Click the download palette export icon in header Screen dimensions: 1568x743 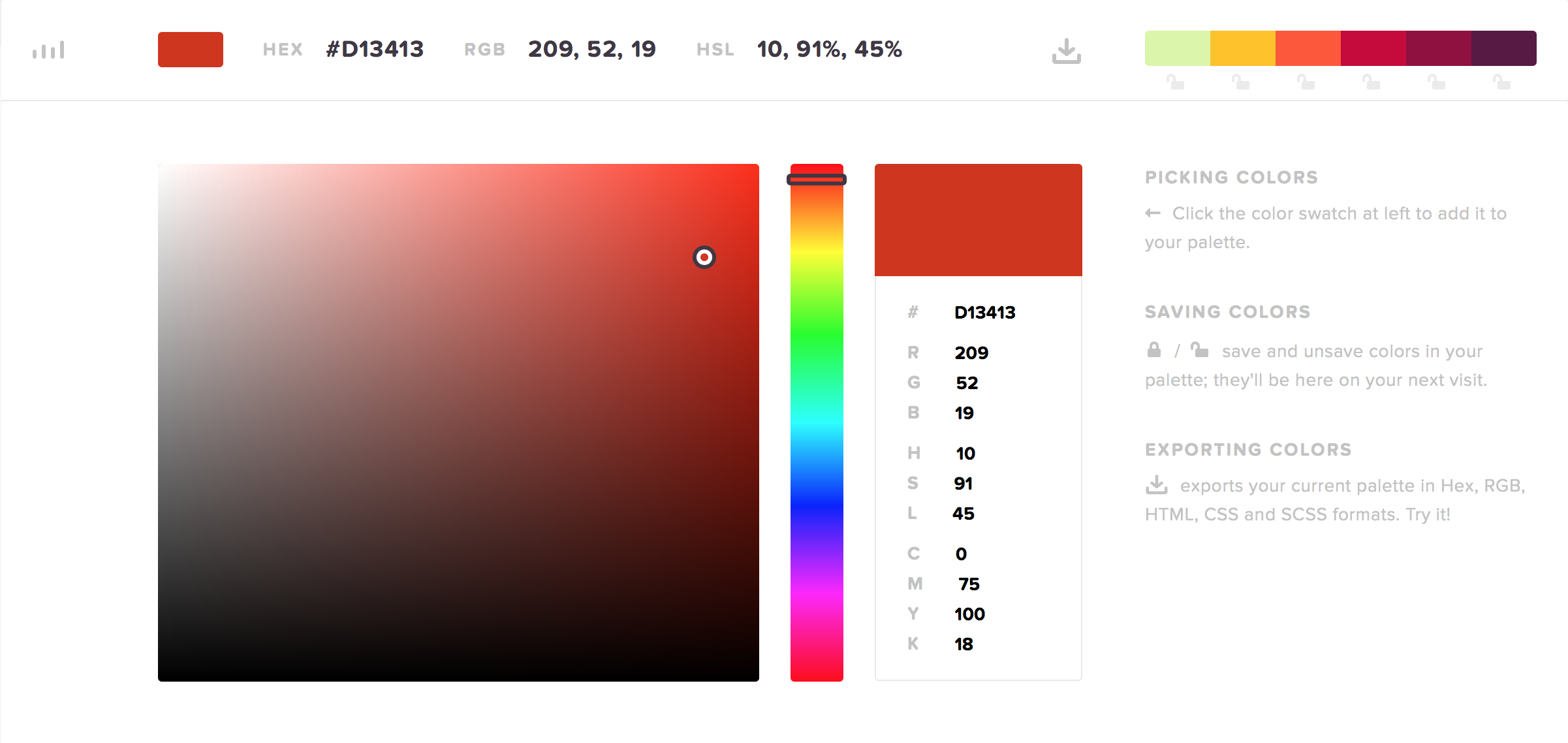click(1066, 51)
